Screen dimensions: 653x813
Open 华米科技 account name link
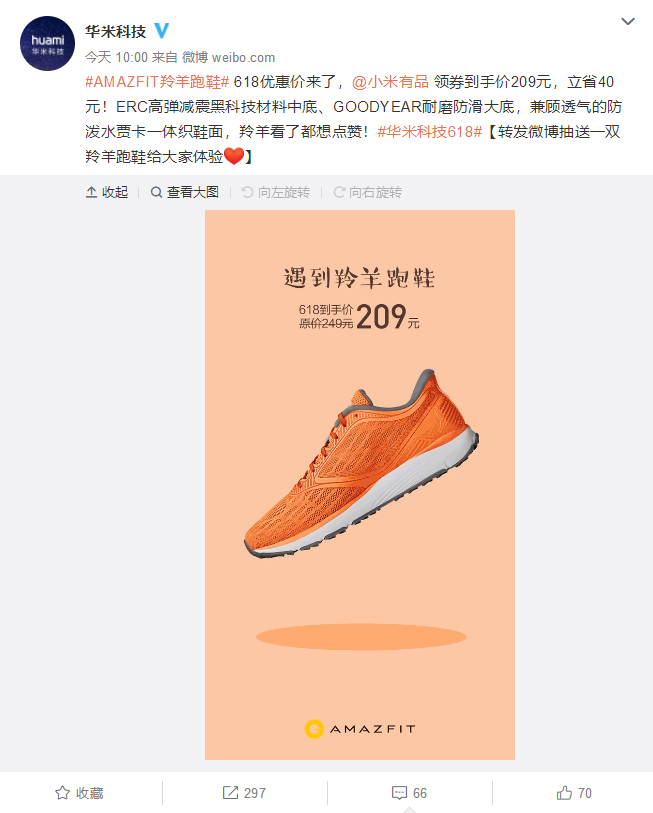point(116,31)
